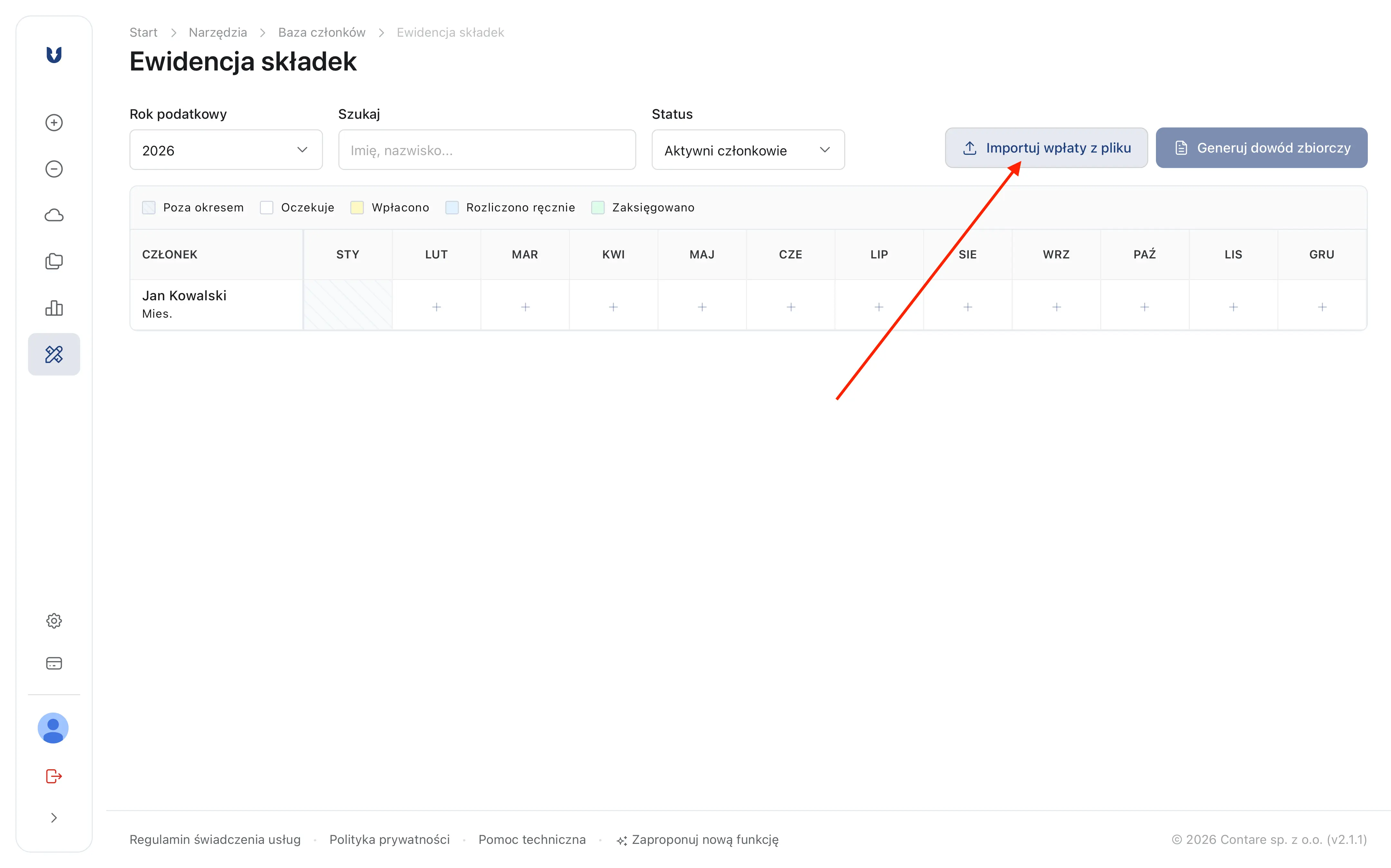The height and width of the screenshot is (868, 1391).
Task: Click the Szukaj search input field
Action: (487, 150)
